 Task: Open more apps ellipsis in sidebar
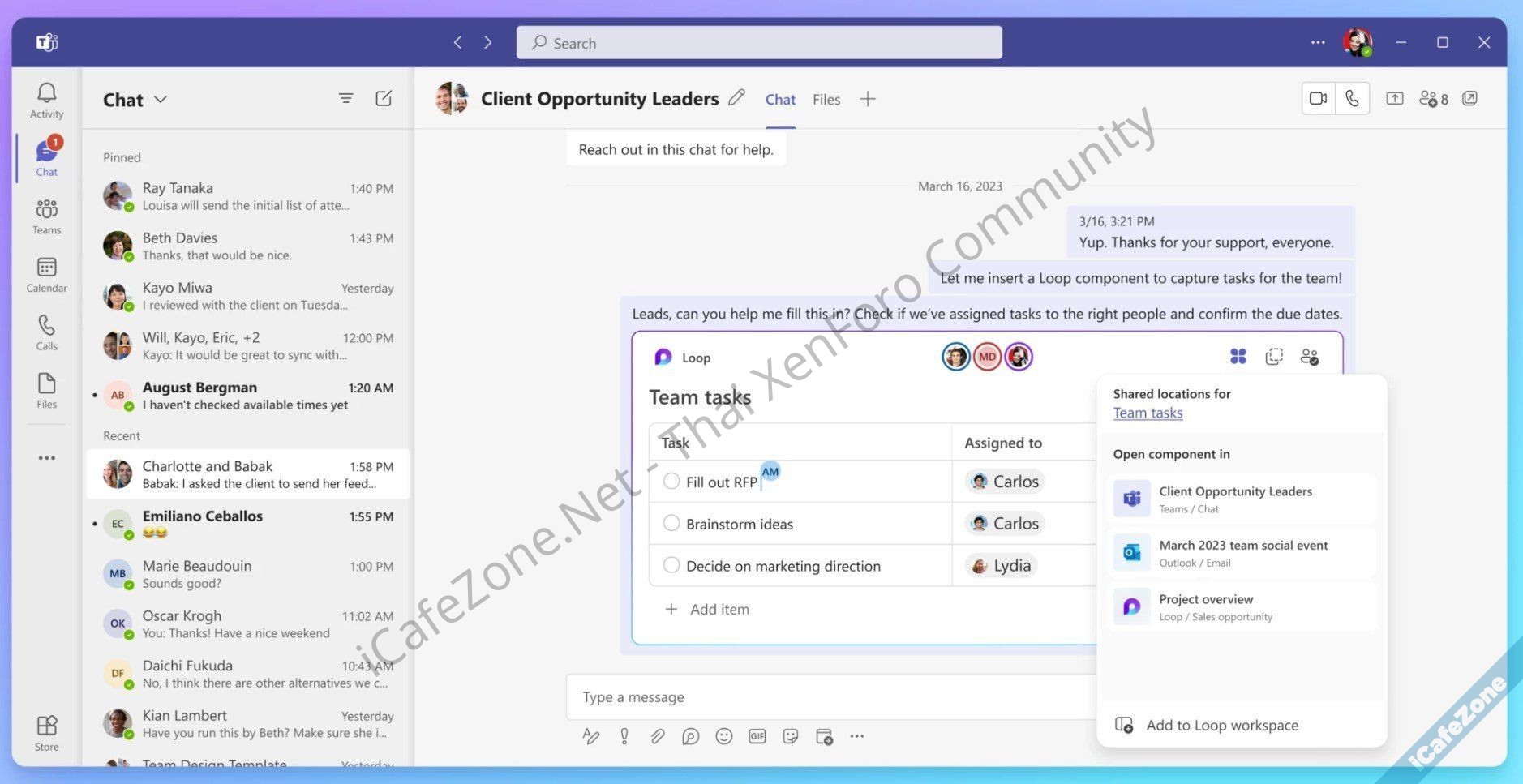pyautogui.click(x=46, y=458)
